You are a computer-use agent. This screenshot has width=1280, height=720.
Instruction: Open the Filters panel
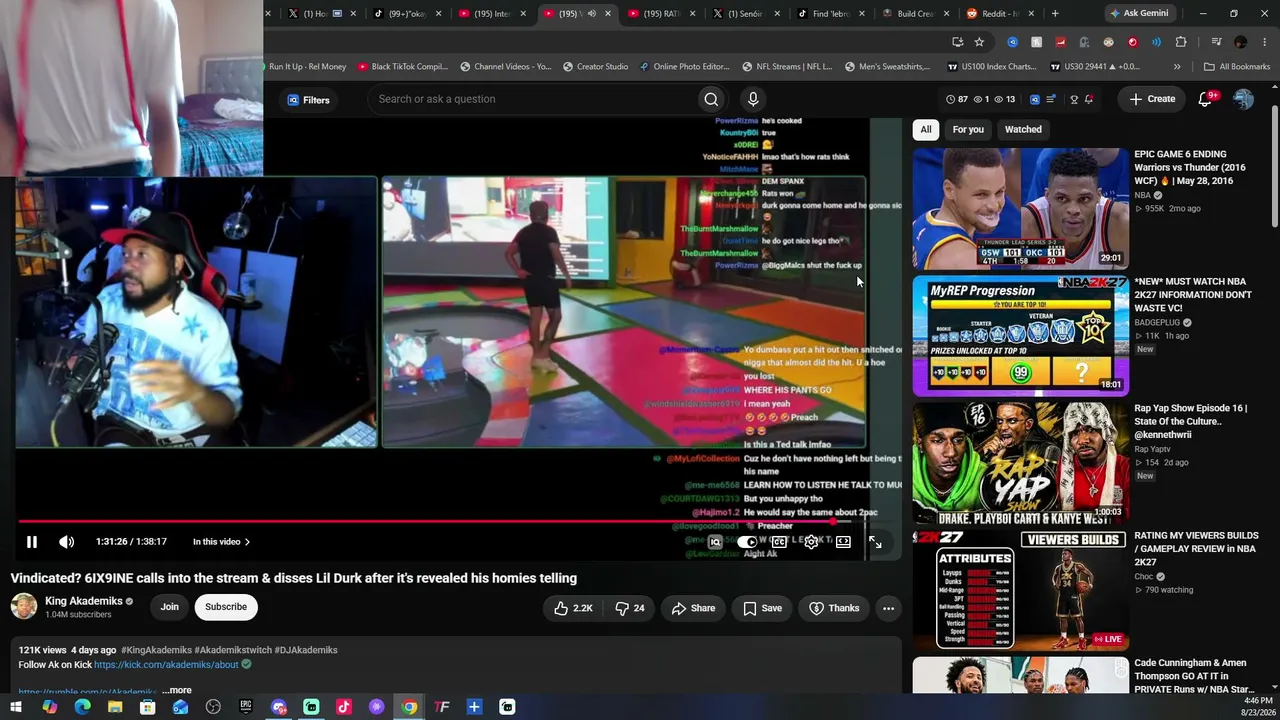tap(308, 100)
